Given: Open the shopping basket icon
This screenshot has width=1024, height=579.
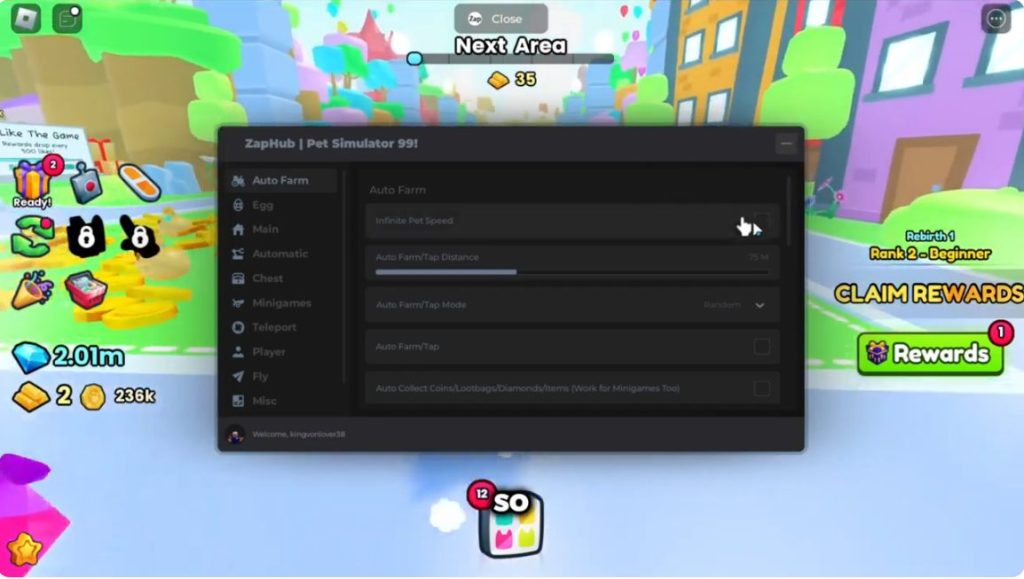Looking at the screenshot, I should click(x=86, y=289).
